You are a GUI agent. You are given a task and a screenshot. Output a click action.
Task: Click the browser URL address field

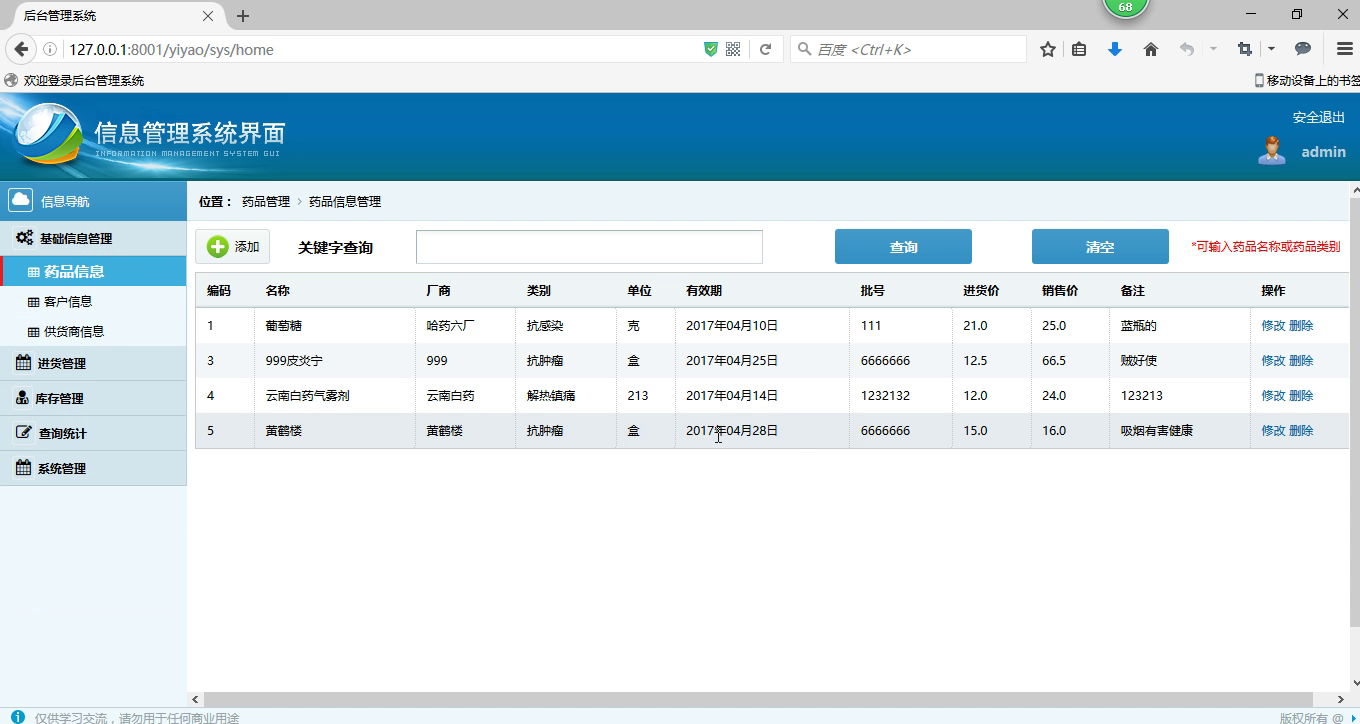click(380, 49)
